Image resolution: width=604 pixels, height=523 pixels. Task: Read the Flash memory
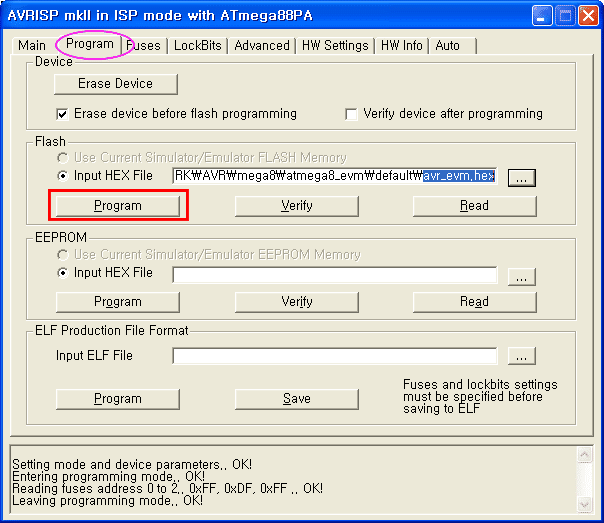(475, 206)
